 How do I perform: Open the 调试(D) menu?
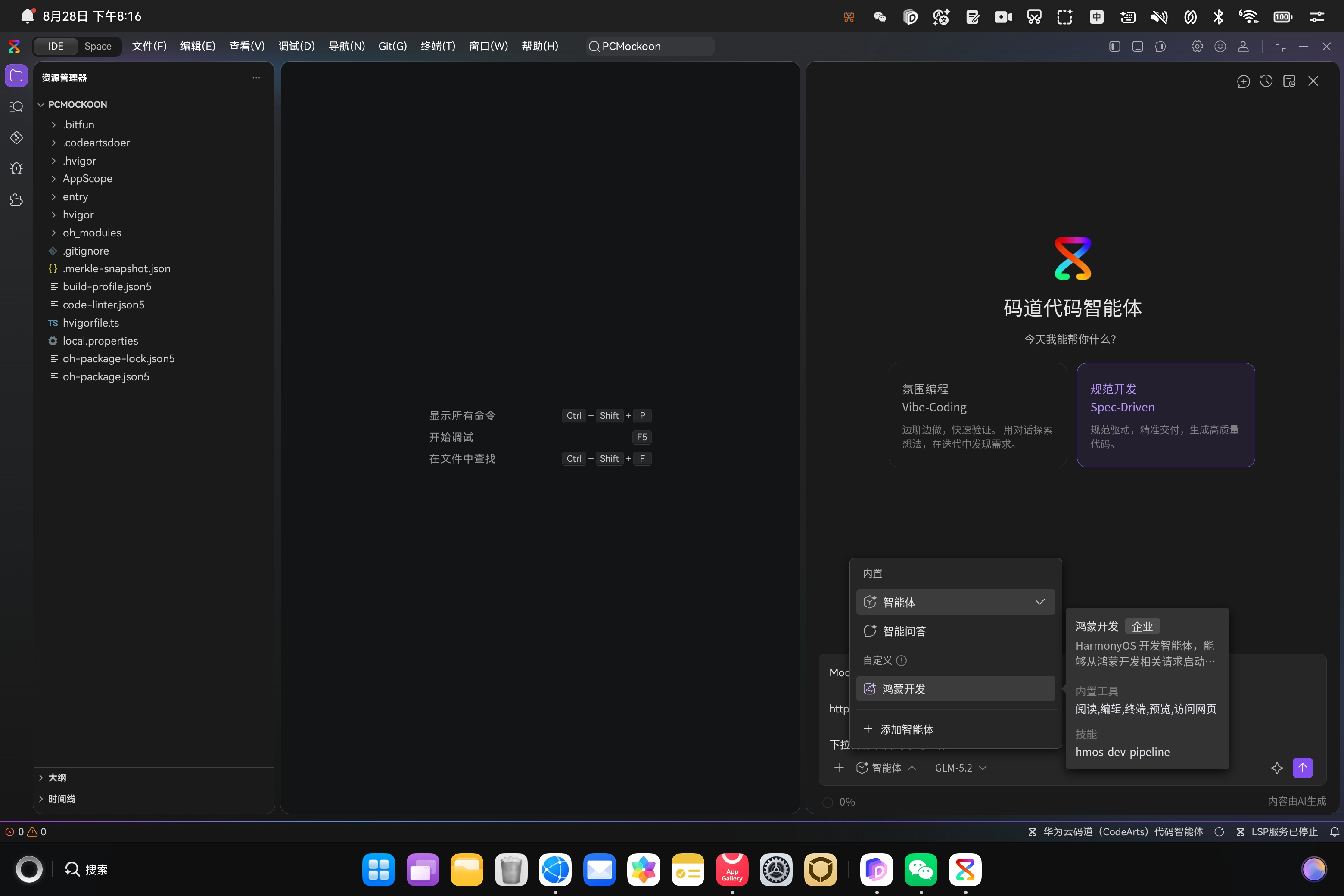(x=296, y=46)
